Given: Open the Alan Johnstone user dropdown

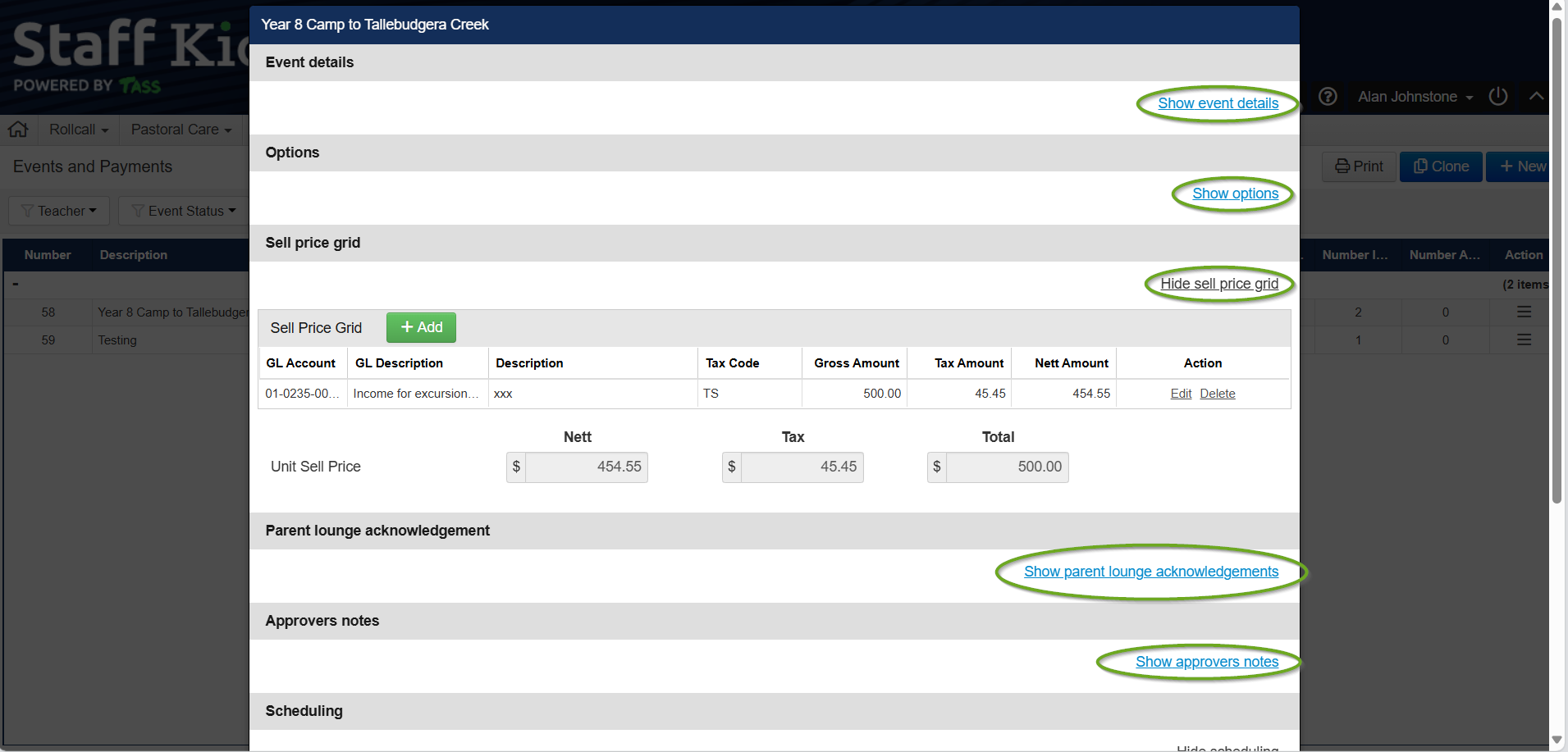Looking at the screenshot, I should (1415, 97).
